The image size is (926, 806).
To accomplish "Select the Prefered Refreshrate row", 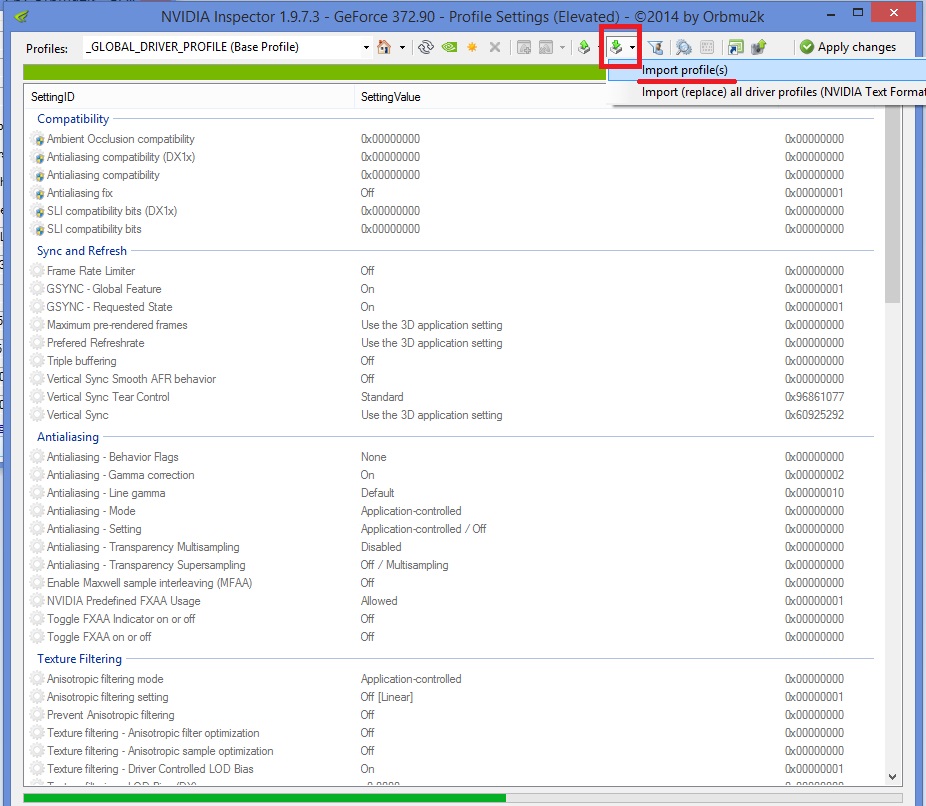I will (454, 343).
